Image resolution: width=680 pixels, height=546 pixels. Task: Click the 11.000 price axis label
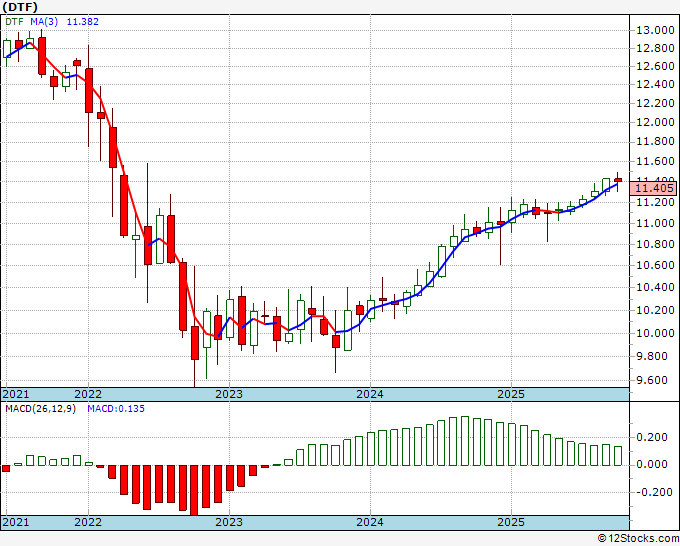click(655, 223)
